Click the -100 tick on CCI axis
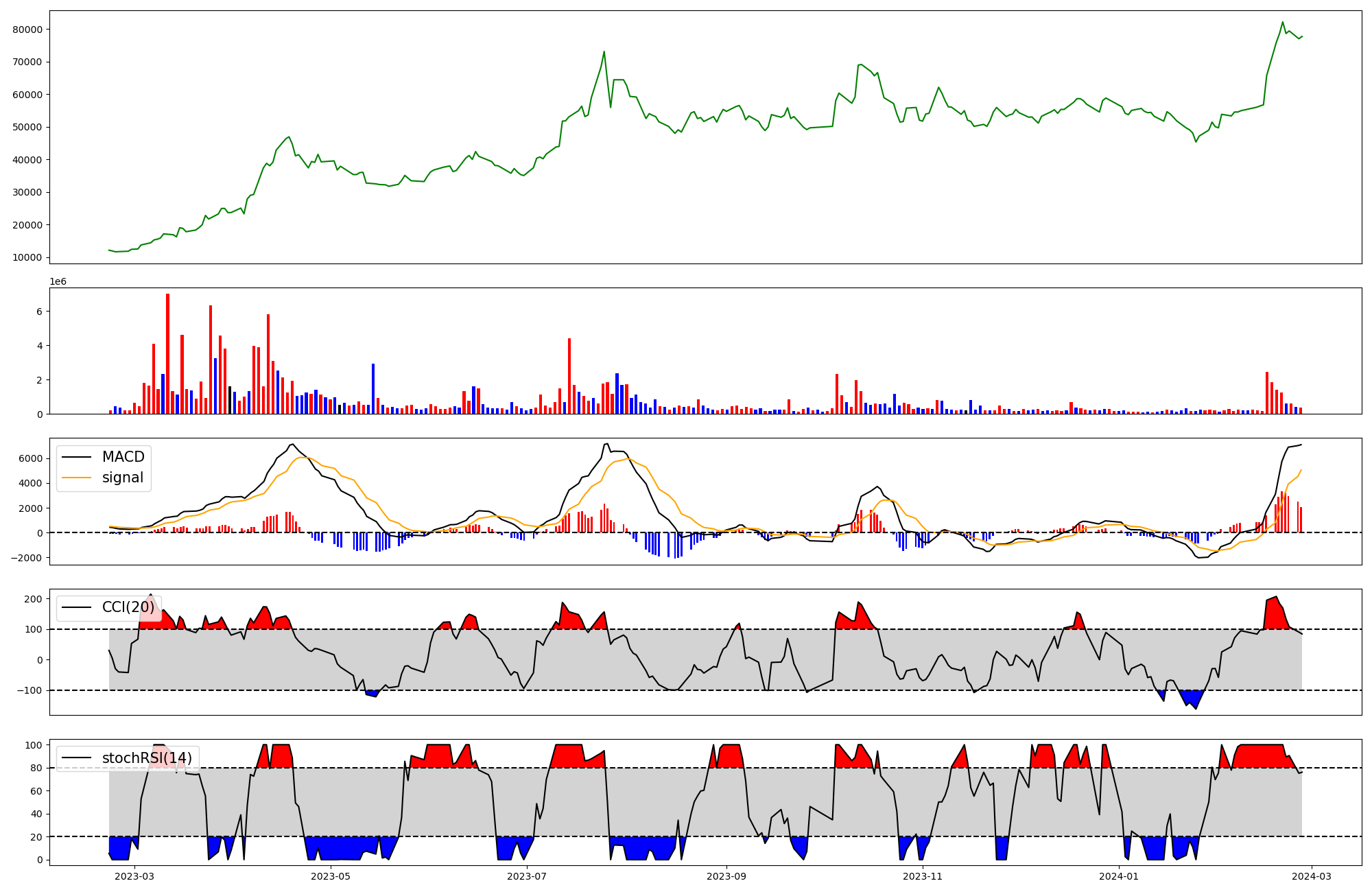Image resolution: width=1372 pixels, height=892 pixels. [28, 690]
